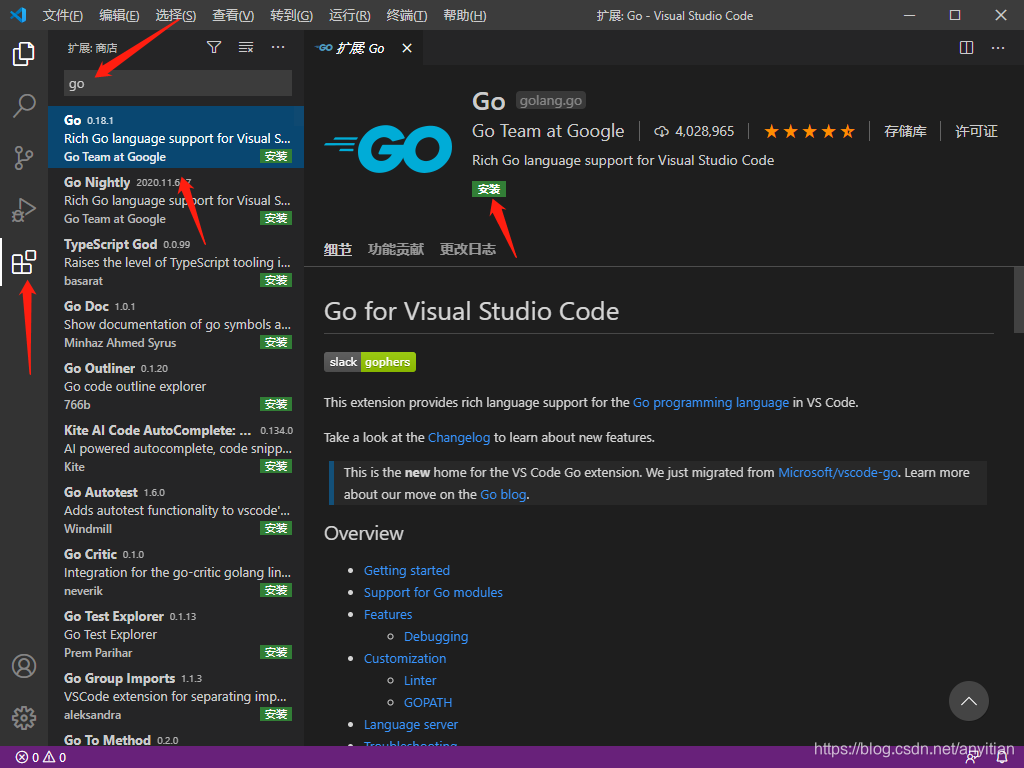Click the VS Code logo icon
The image size is (1024, 768).
pos(18,15)
